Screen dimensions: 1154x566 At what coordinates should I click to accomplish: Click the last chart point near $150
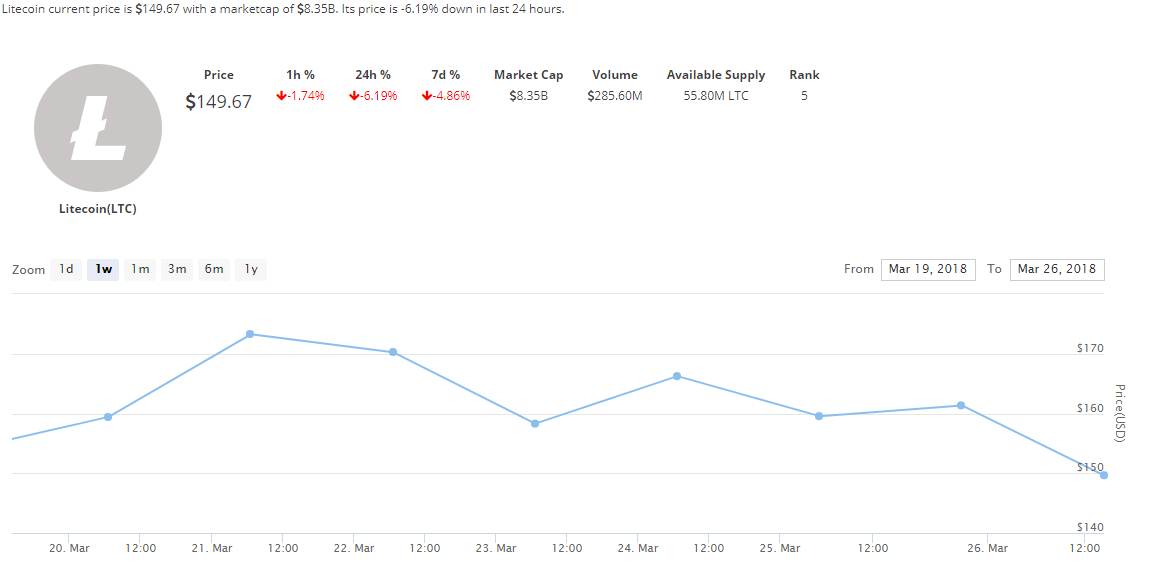click(x=1103, y=475)
